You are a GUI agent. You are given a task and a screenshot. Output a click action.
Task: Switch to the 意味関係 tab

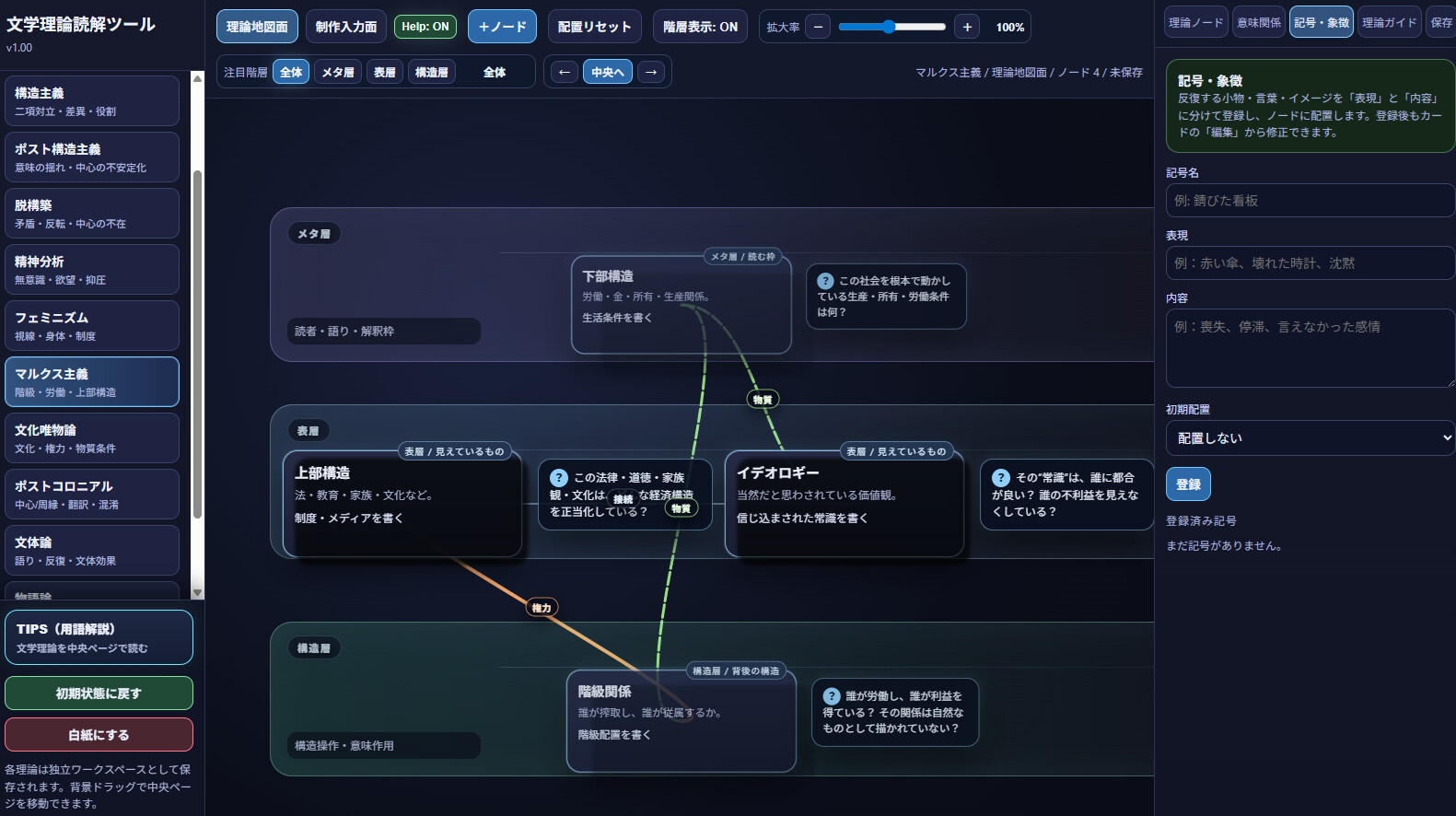pos(1259,22)
